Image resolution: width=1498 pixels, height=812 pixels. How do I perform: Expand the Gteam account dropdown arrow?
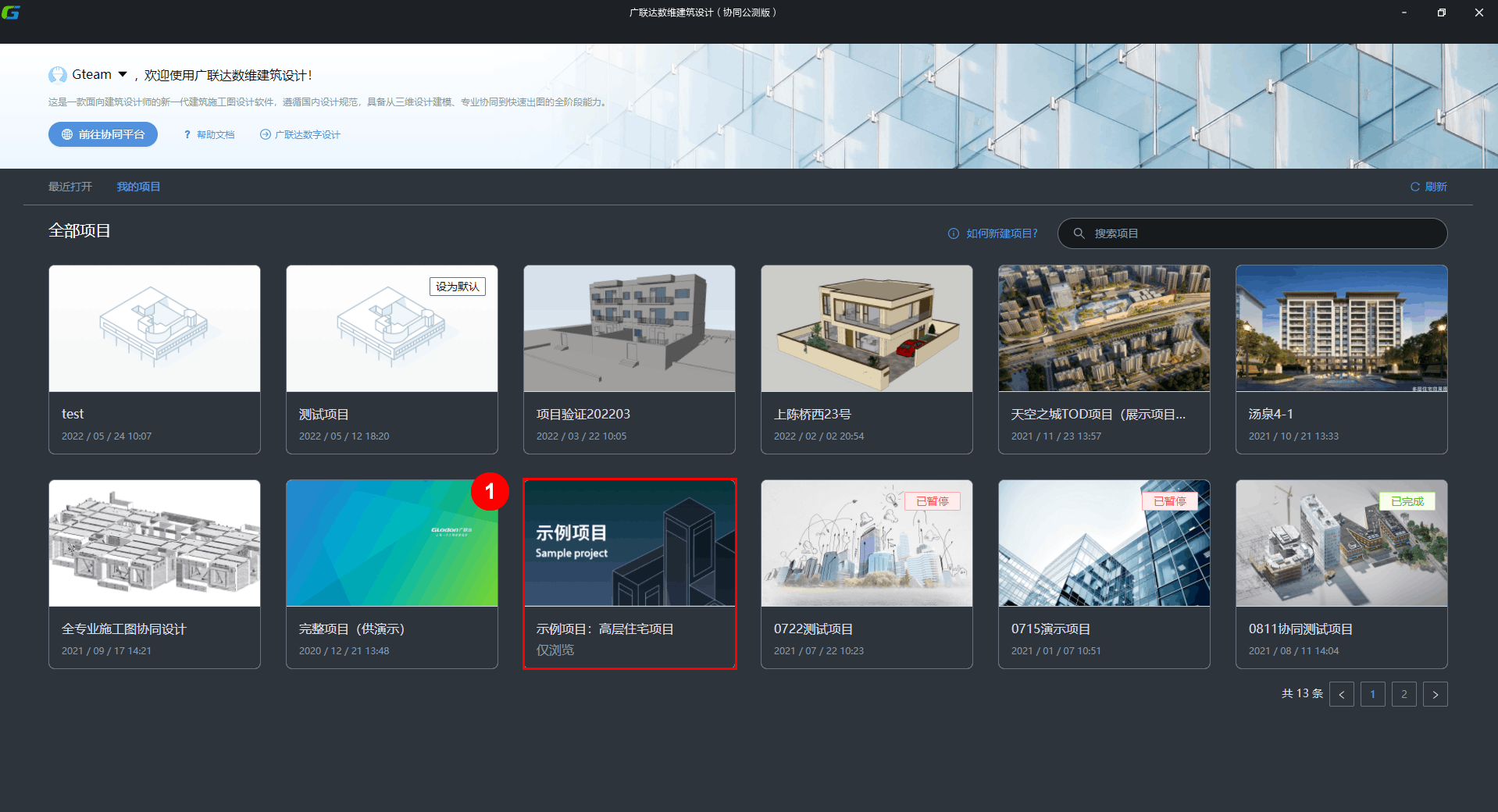(123, 75)
